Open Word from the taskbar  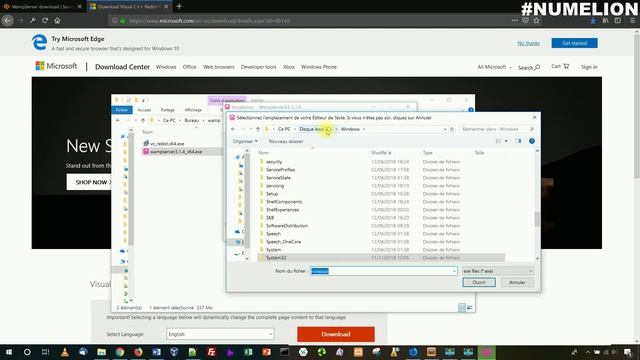coord(157,352)
